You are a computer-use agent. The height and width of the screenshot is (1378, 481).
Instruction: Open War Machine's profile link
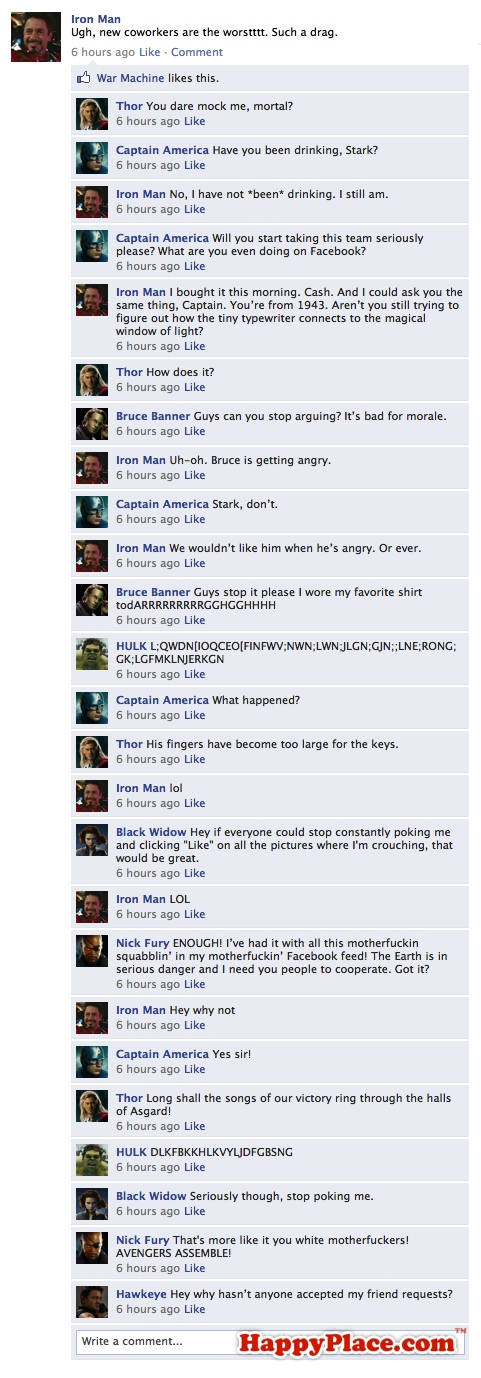click(131, 78)
